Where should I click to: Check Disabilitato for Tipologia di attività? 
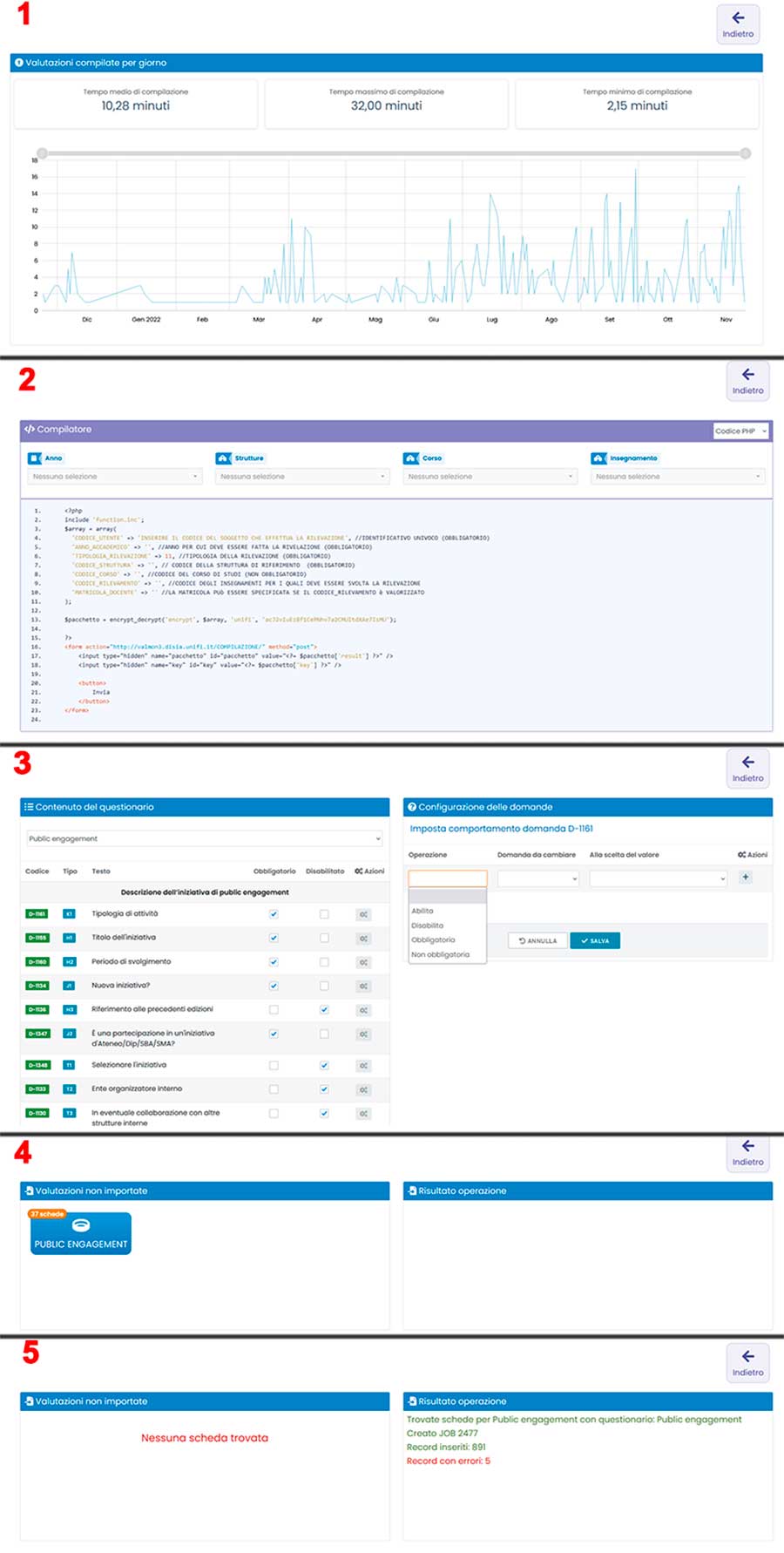pos(324,914)
